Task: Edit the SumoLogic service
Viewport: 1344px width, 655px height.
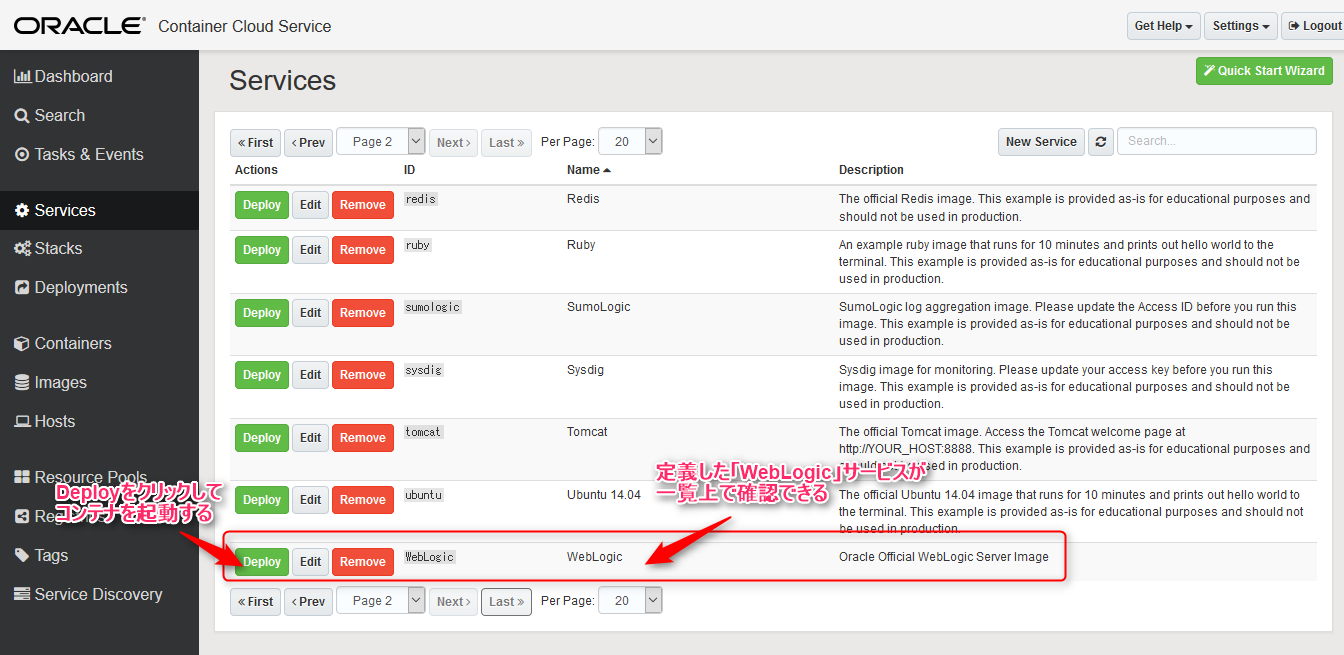Action: pyautogui.click(x=310, y=313)
